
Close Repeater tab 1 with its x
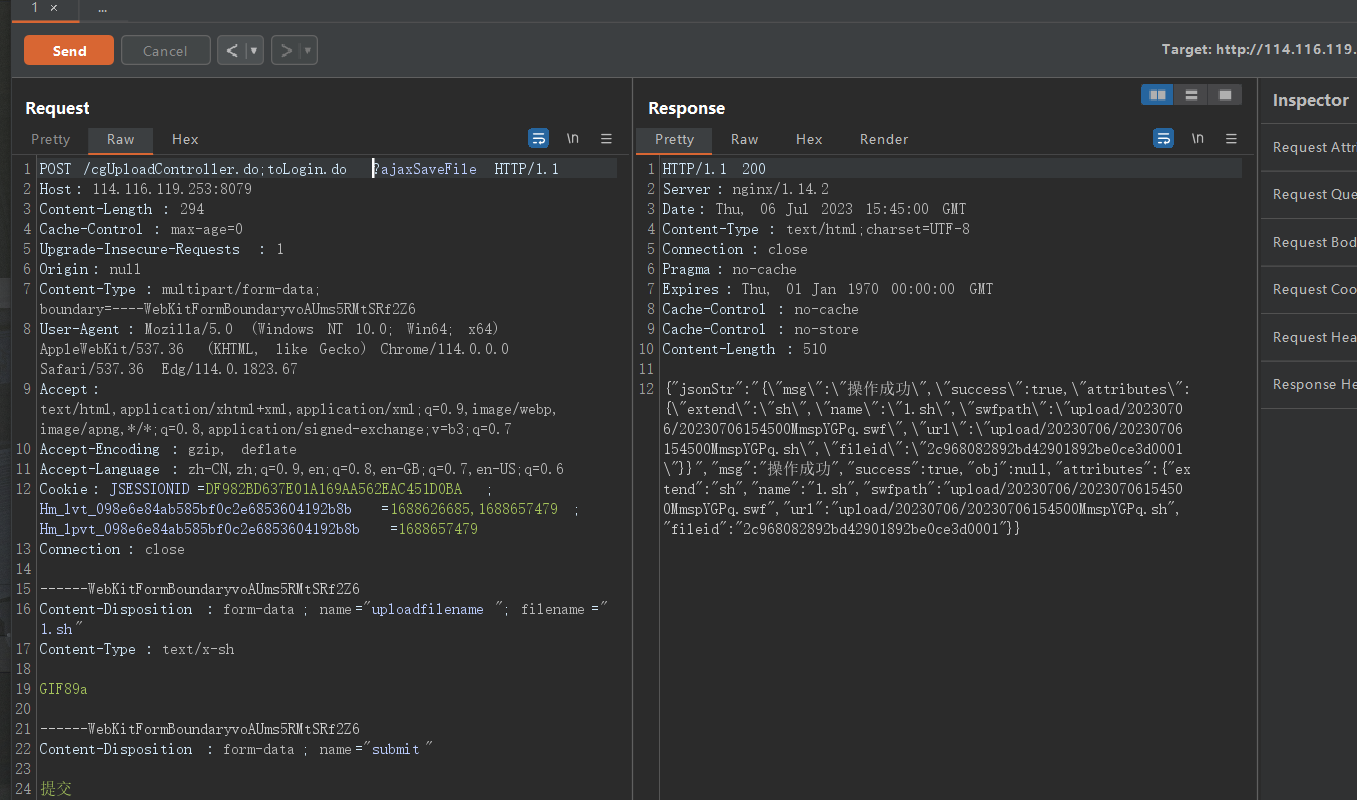click(x=54, y=8)
